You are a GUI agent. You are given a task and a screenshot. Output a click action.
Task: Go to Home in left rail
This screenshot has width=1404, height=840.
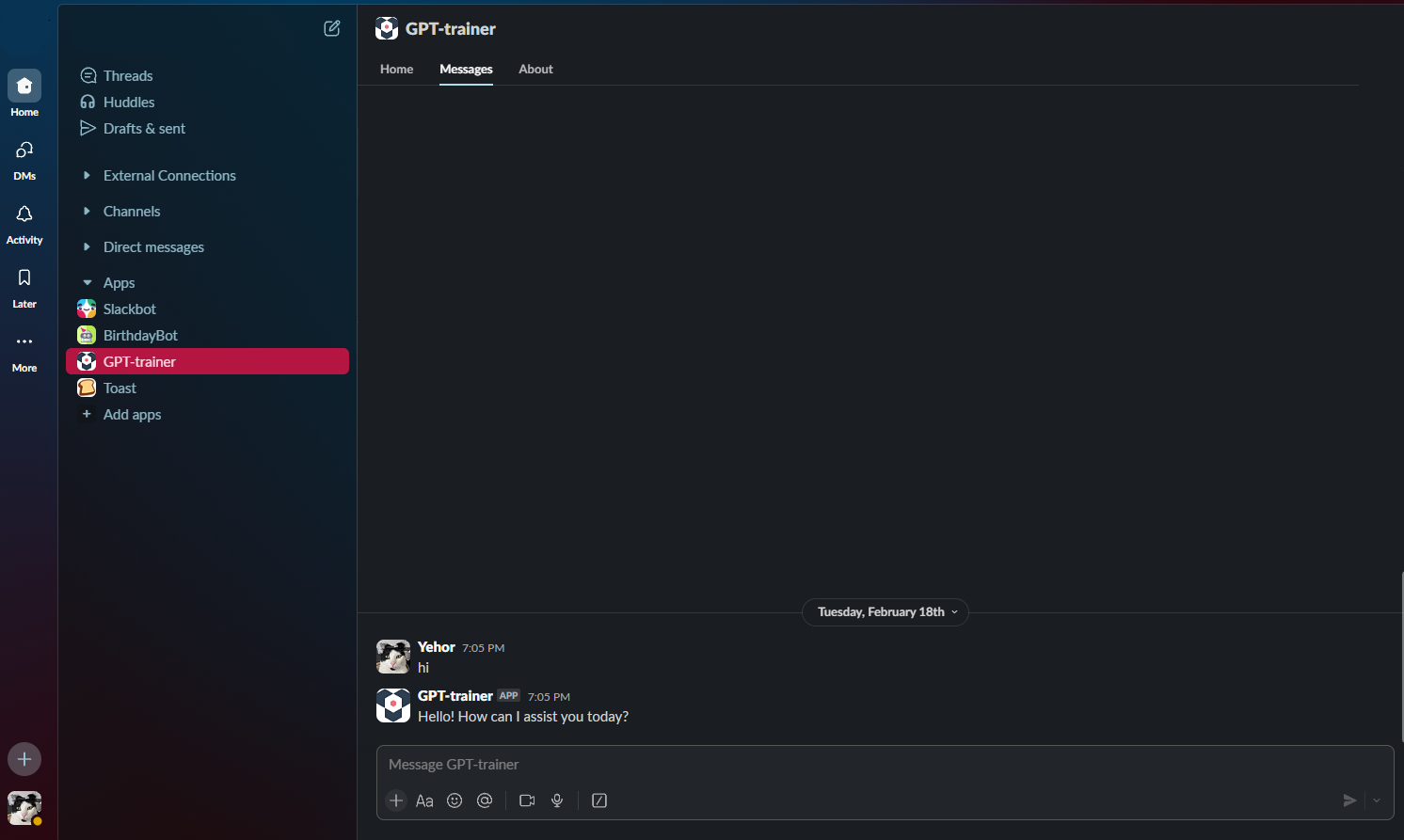(24, 93)
